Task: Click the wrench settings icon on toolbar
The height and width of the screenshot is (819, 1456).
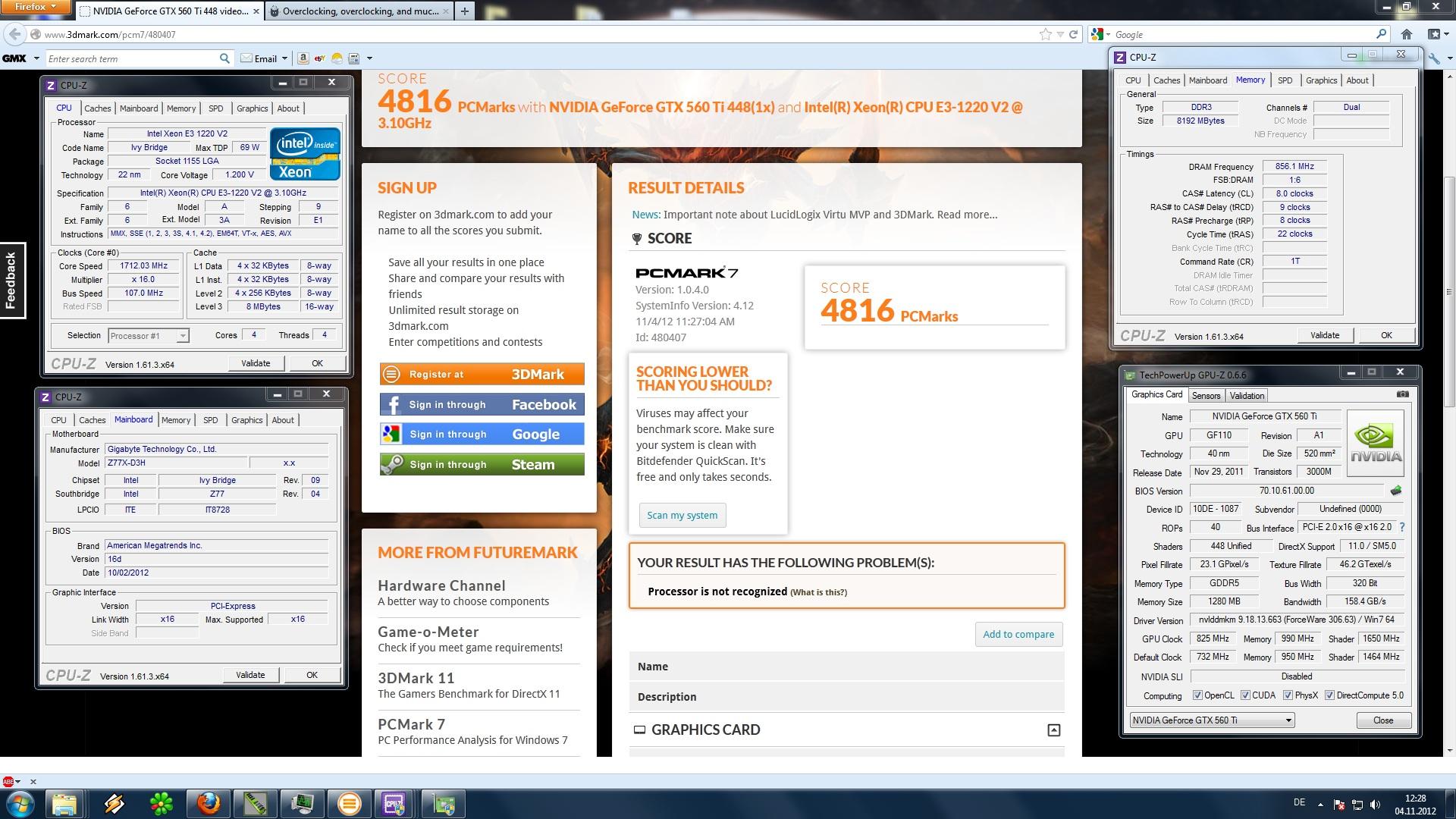Action: pos(1434,58)
